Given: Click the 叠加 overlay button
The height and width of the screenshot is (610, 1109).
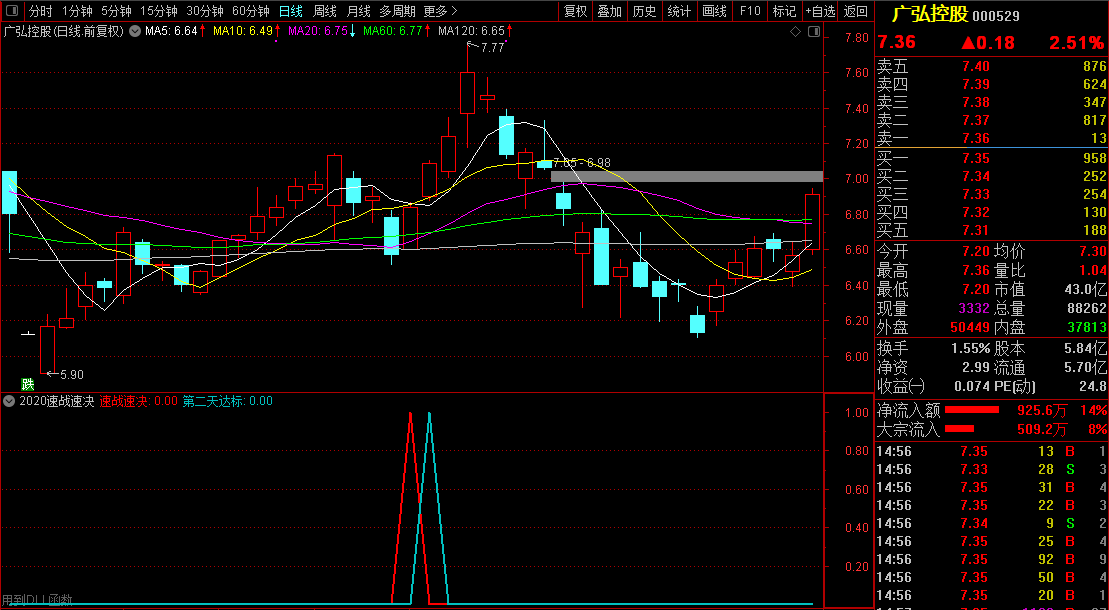Looking at the screenshot, I should 610,11.
